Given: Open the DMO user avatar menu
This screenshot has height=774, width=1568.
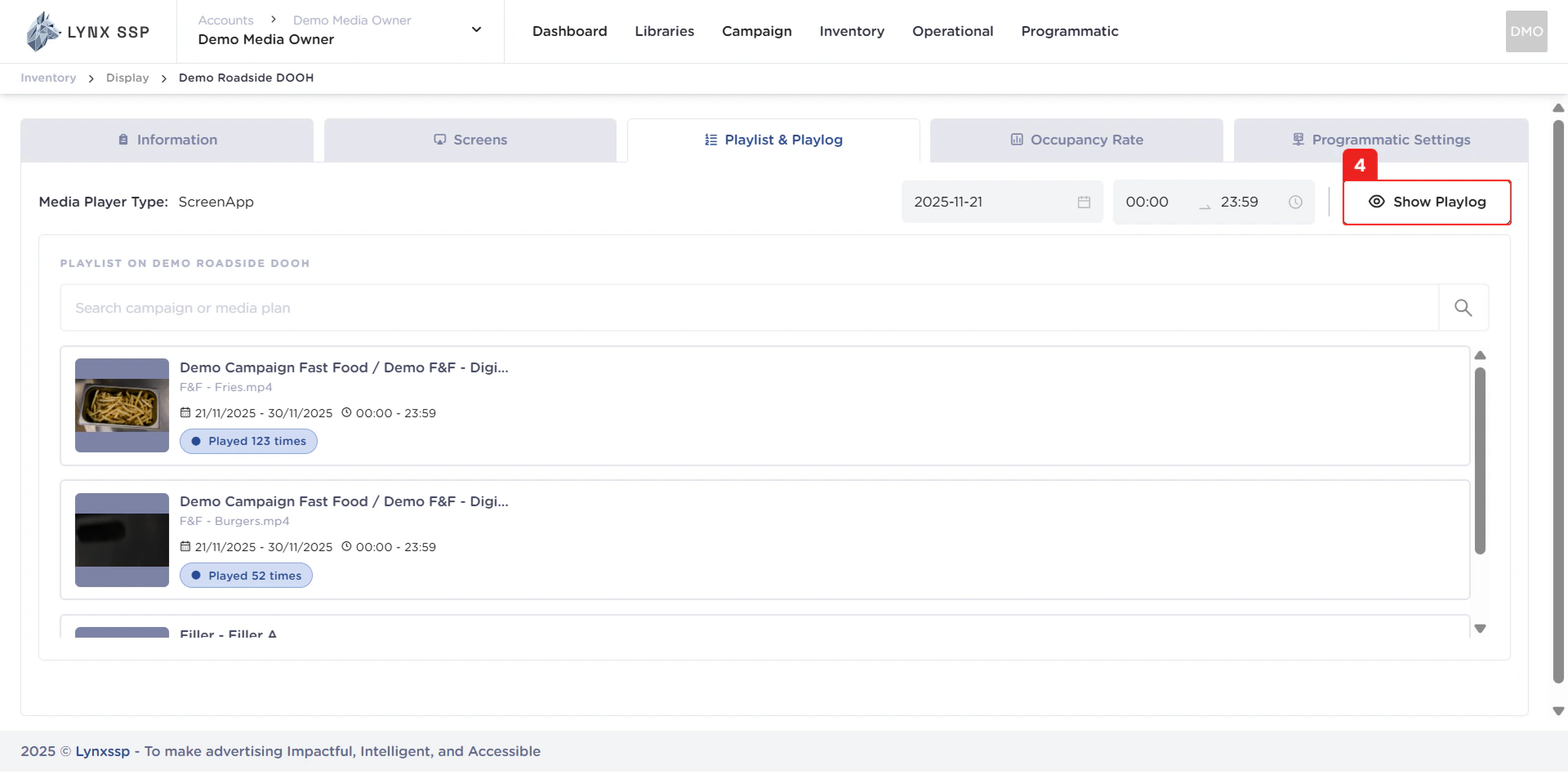Looking at the screenshot, I should click(x=1526, y=31).
